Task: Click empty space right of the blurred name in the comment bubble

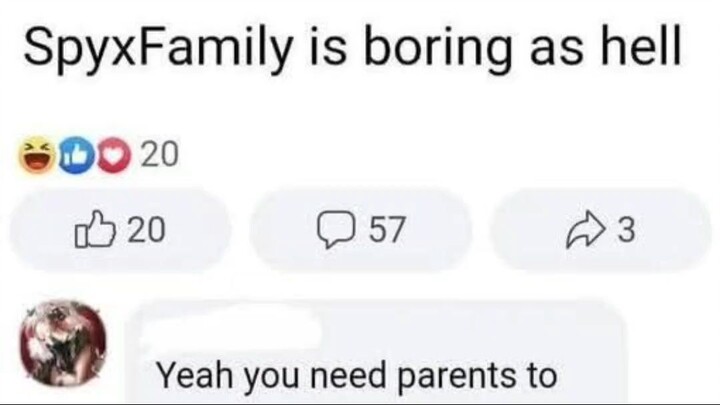Action: click(470, 326)
